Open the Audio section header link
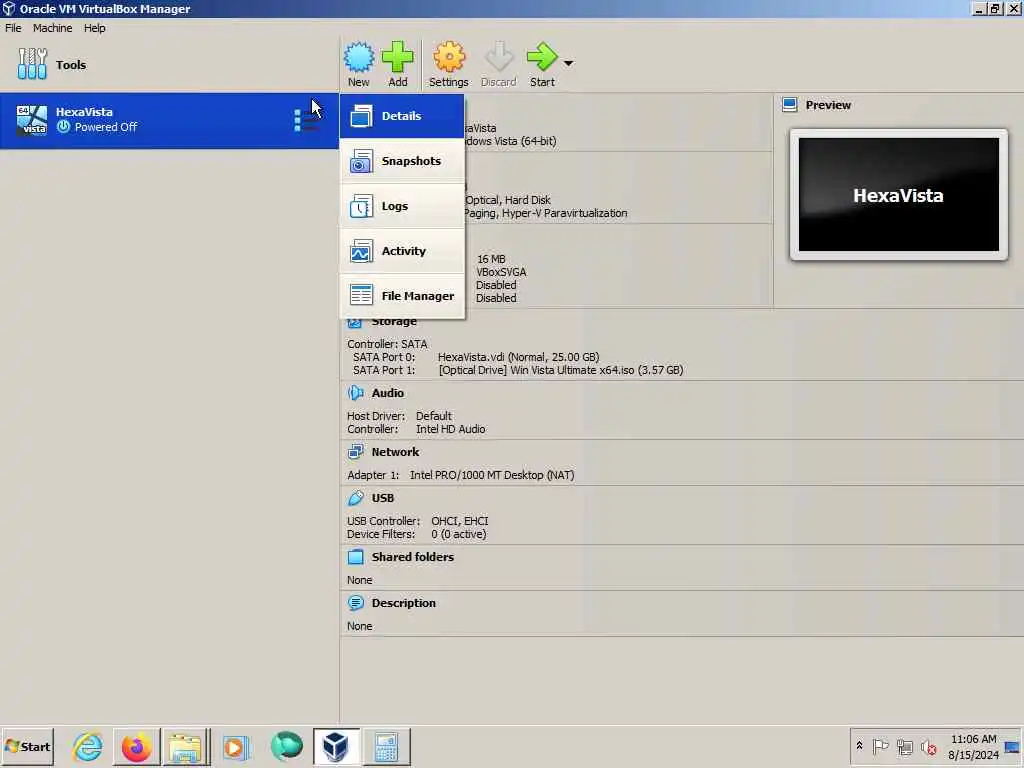Image resolution: width=1024 pixels, height=768 pixels. tap(387, 393)
